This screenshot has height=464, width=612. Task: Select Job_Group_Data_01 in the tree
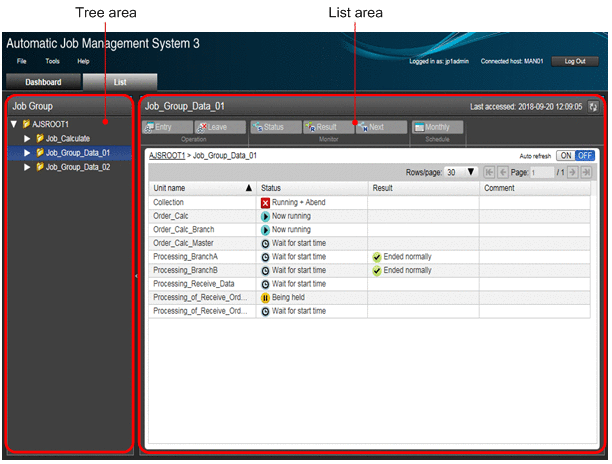[x=78, y=153]
